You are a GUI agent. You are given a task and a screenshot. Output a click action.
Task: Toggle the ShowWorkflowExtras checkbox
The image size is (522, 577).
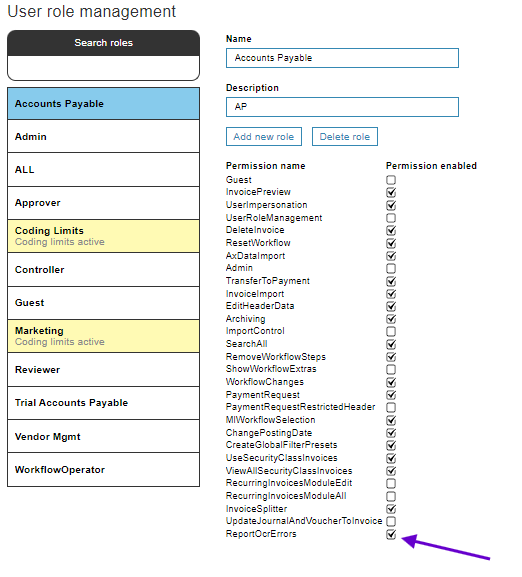click(391, 369)
